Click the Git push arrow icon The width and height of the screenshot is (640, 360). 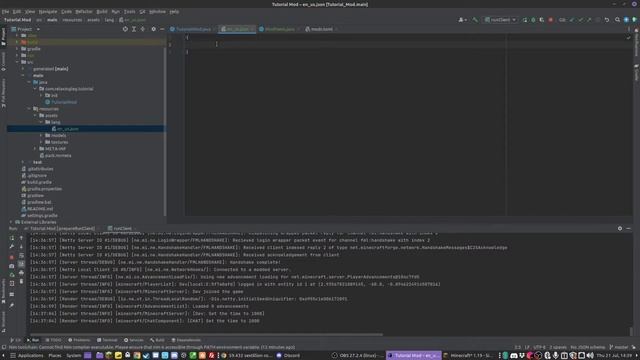[x=589, y=20]
